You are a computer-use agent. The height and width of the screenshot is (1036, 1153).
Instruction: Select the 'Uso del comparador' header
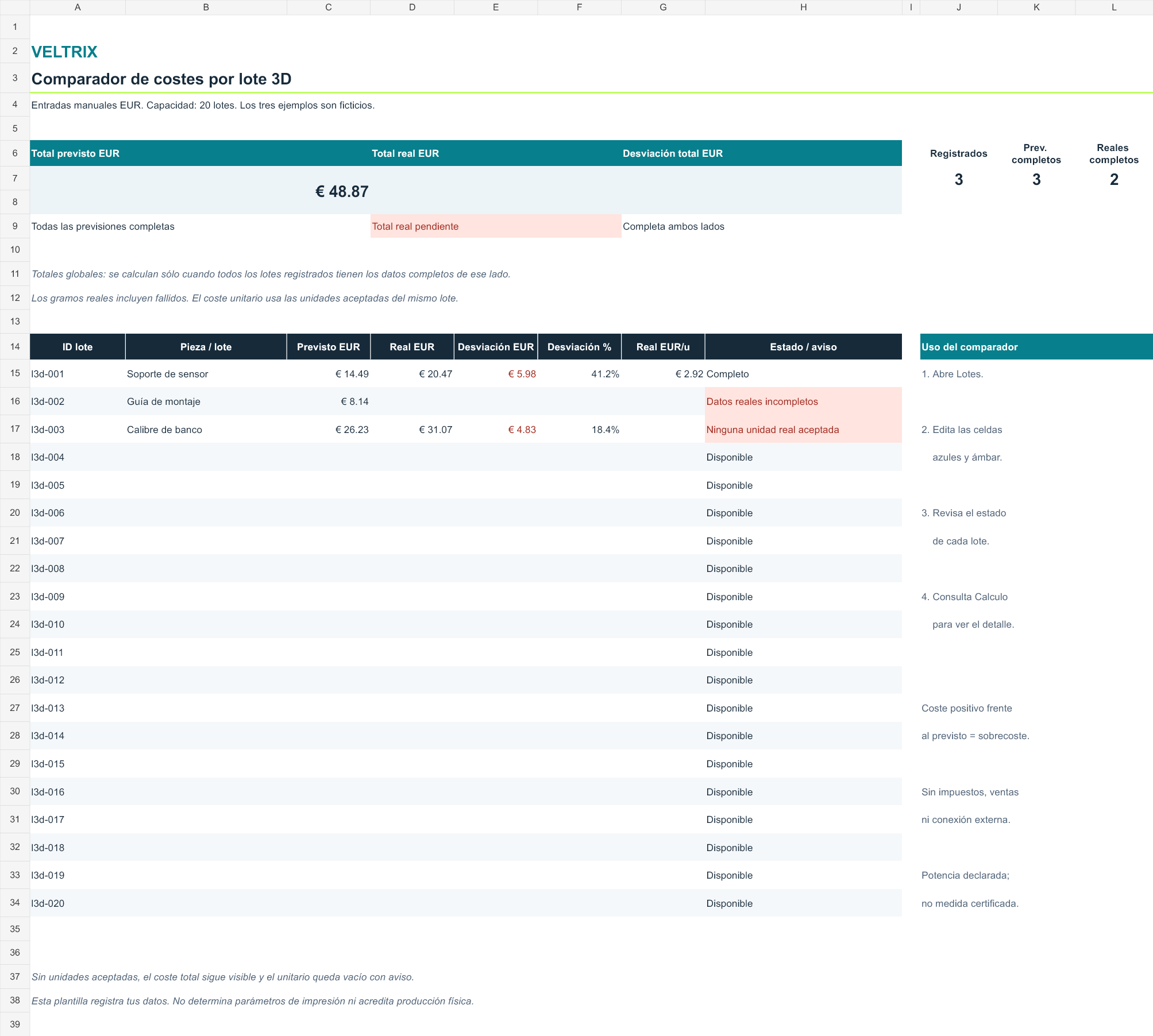(1036, 346)
